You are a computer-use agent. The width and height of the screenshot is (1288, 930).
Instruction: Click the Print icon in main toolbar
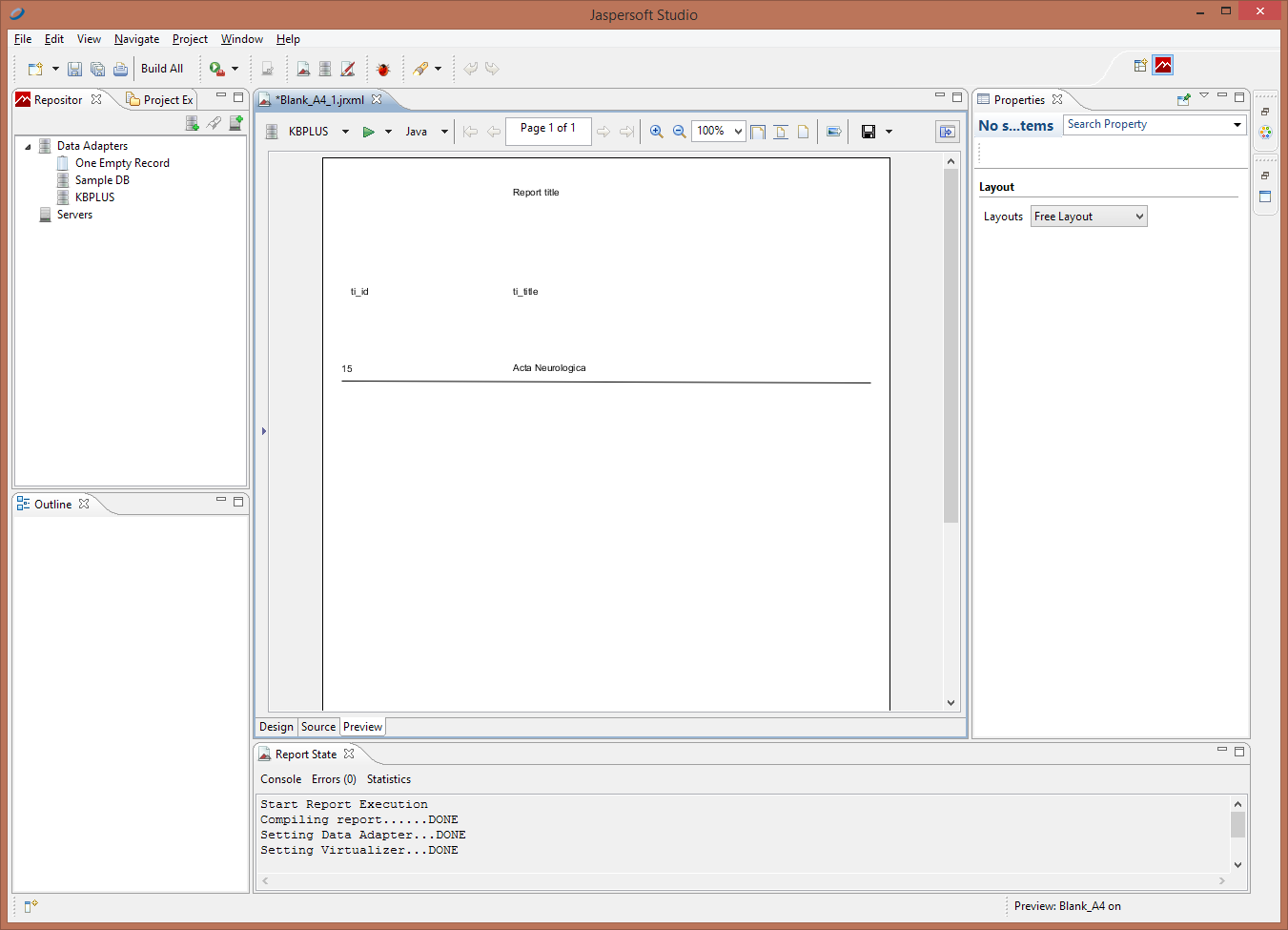[x=120, y=69]
